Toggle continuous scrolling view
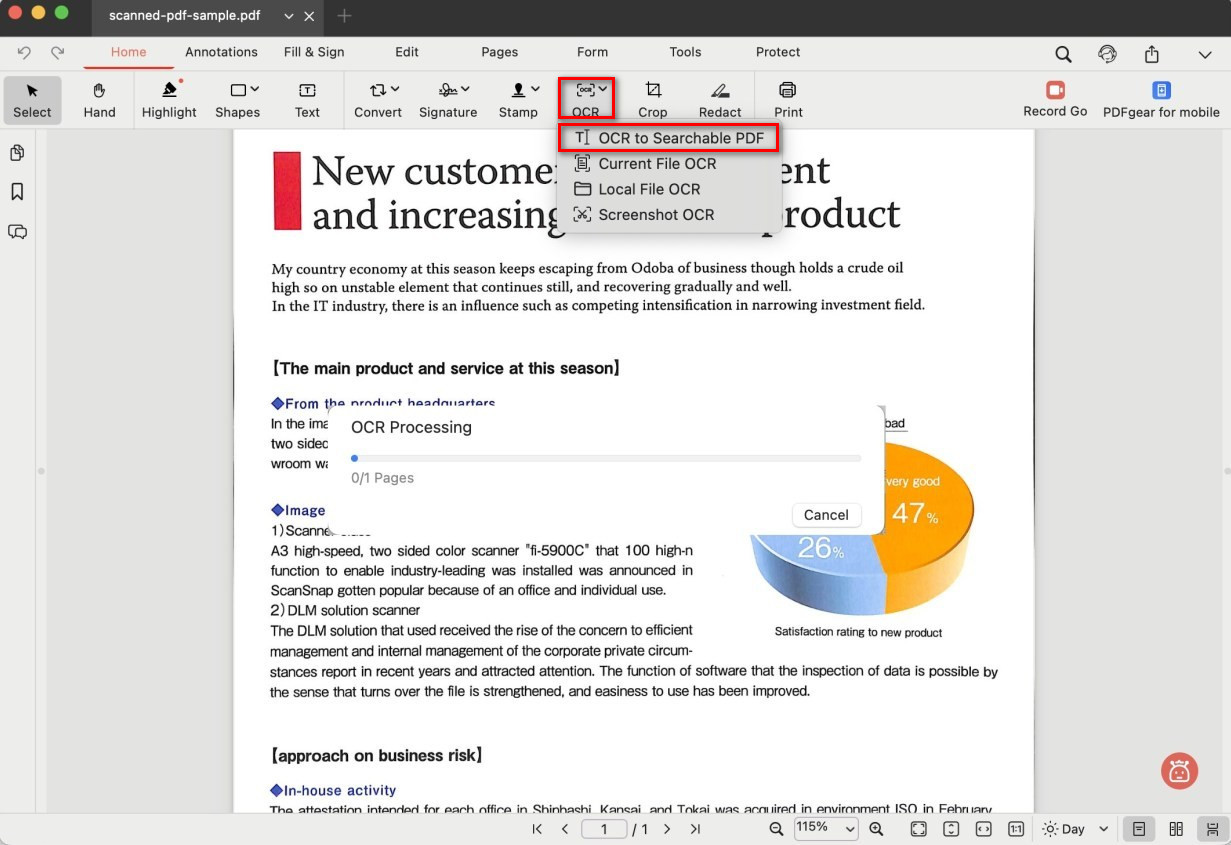 click(x=1212, y=829)
